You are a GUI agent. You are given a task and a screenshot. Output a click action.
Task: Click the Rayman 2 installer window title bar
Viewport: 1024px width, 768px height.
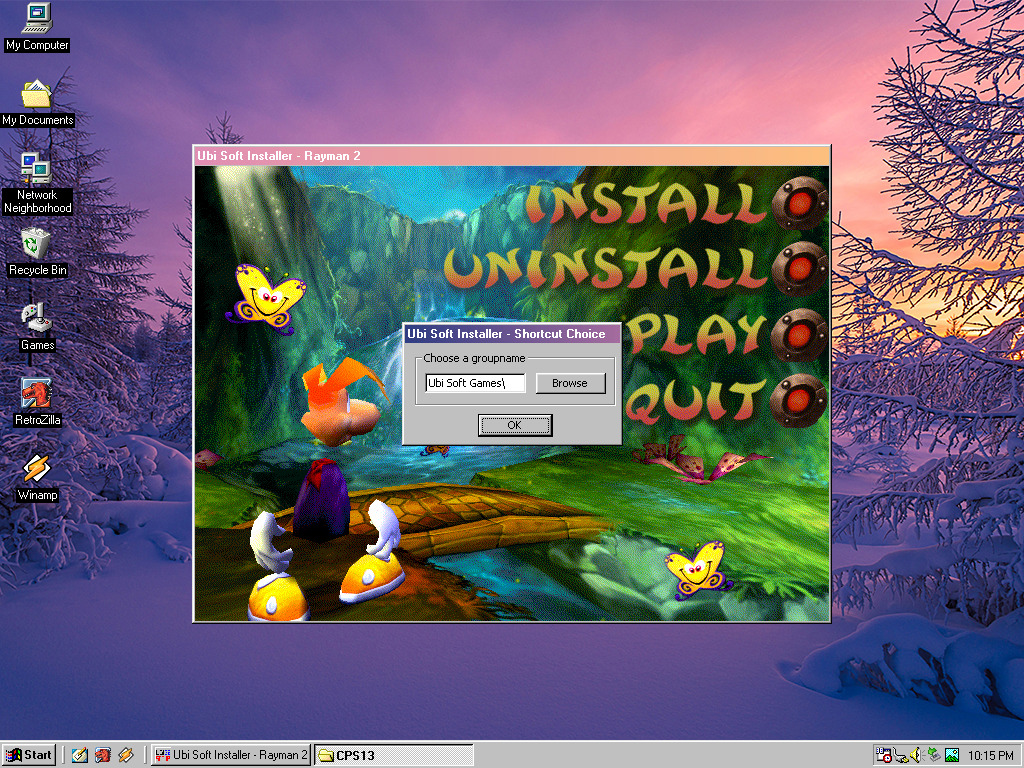point(512,155)
